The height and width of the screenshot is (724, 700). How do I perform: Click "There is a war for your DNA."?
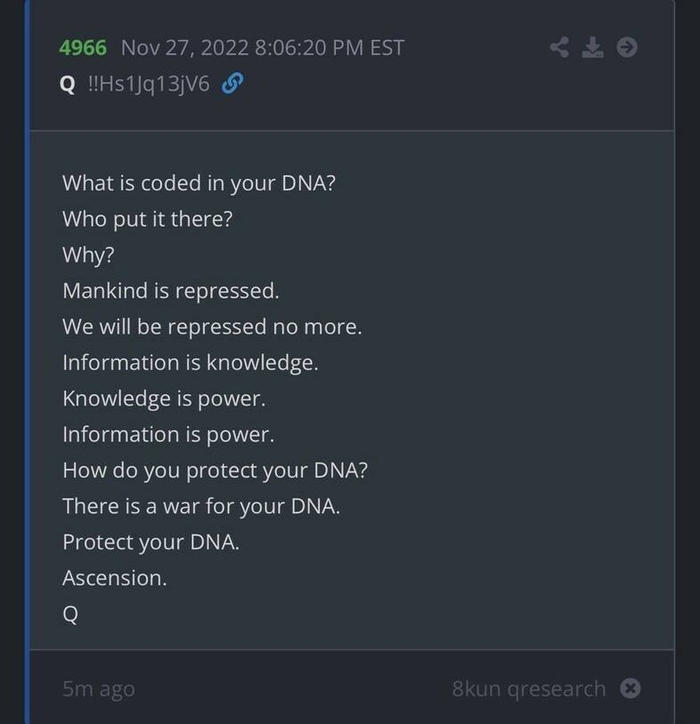[x=201, y=507]
